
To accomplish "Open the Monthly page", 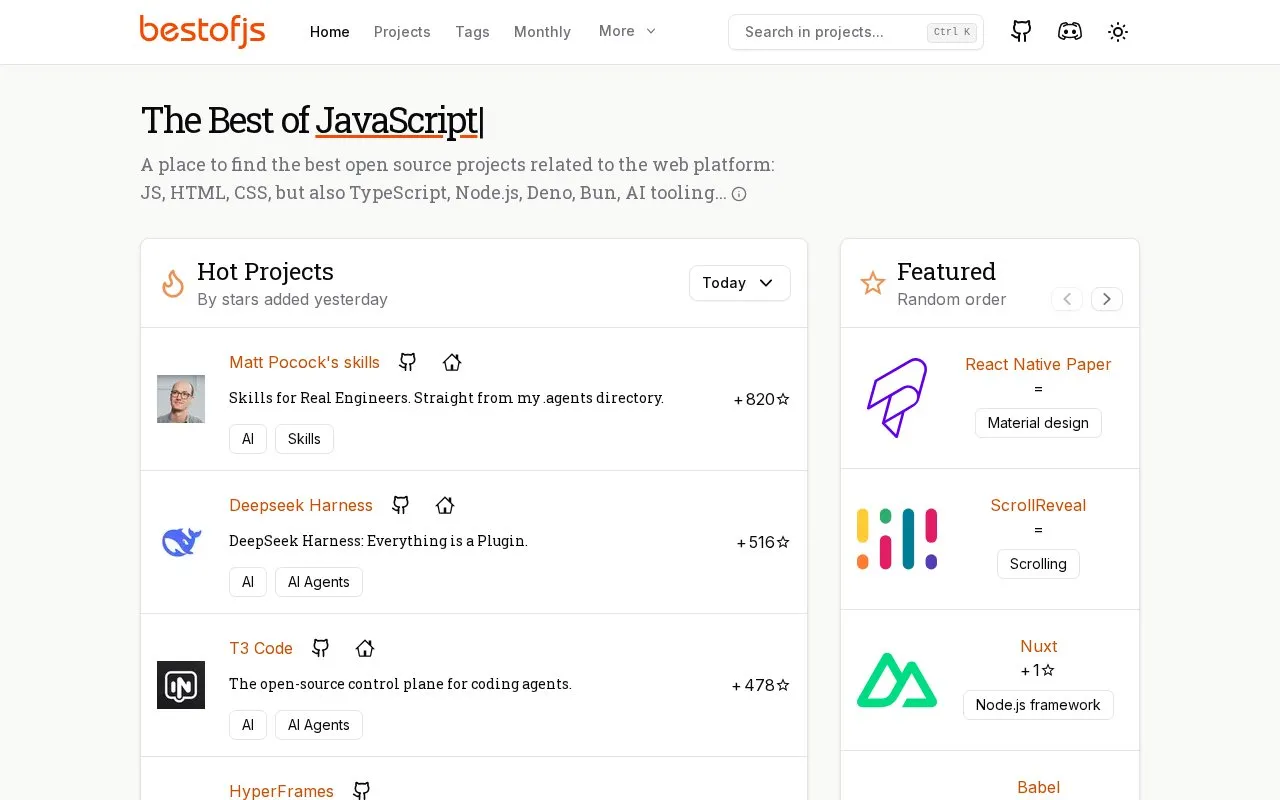I will click(542, 32).
